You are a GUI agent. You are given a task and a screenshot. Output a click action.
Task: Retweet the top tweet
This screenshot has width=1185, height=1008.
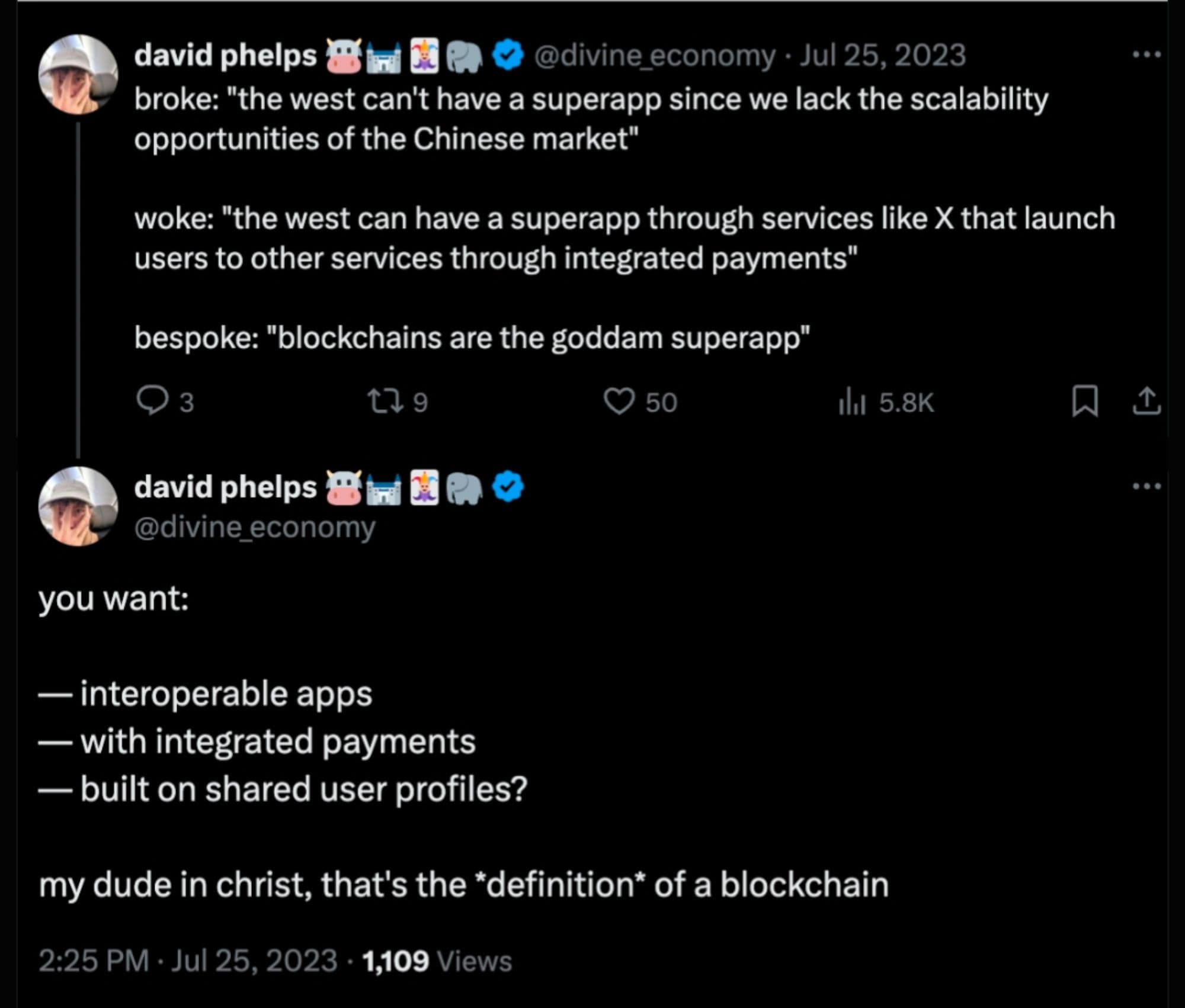point(399,403)
